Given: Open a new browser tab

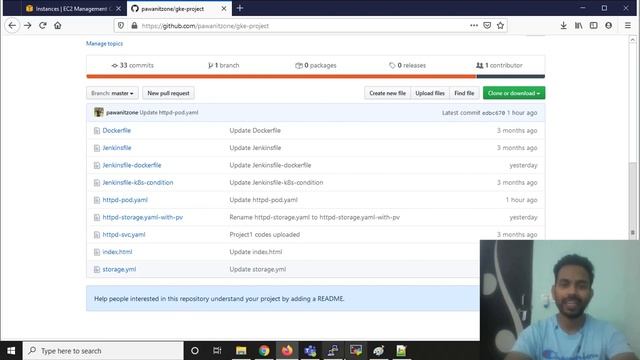Looking at the screenshot, I should point(240,8).
